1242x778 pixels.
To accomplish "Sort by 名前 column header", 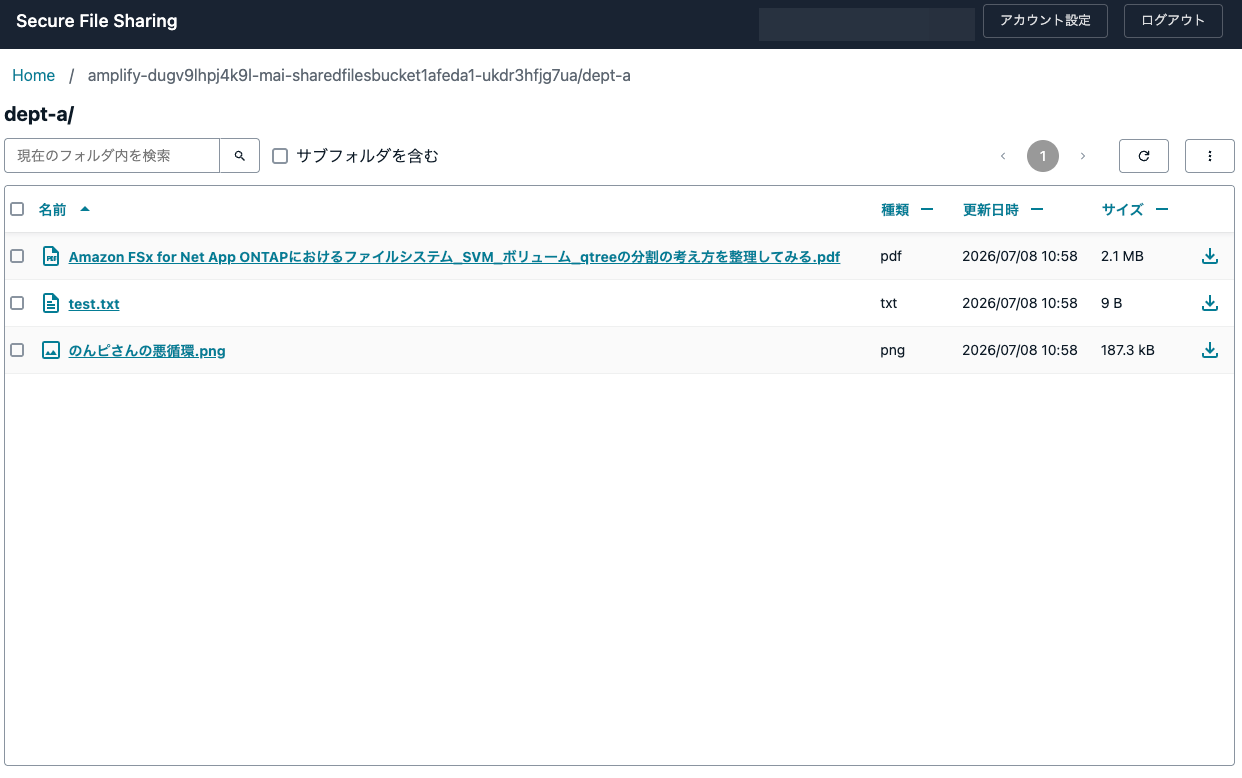I will pos(53,209).
